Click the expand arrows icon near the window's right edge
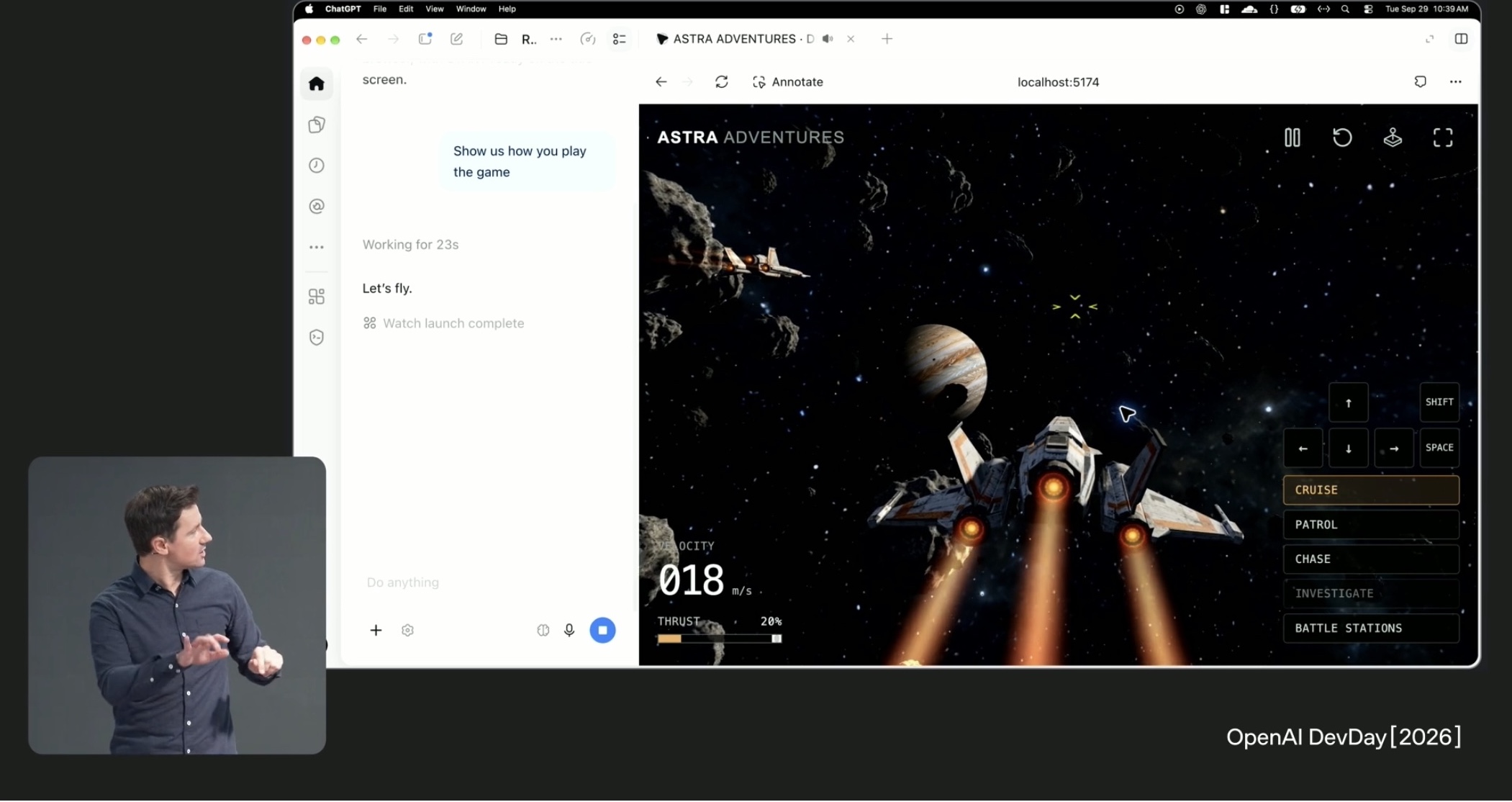The width and height of the screenshot is (1512, 802). click(1429, 39)
